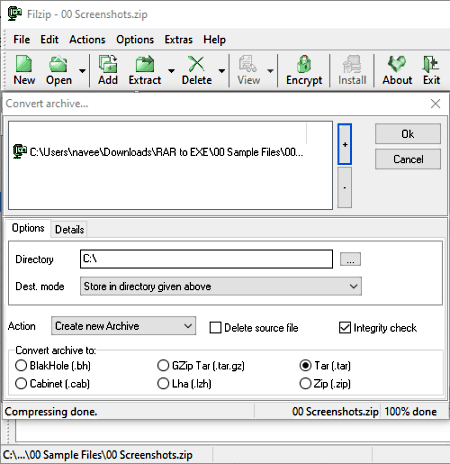450x464 pixels.
Task: Select Tar (.tar) format
Action: 305,365
